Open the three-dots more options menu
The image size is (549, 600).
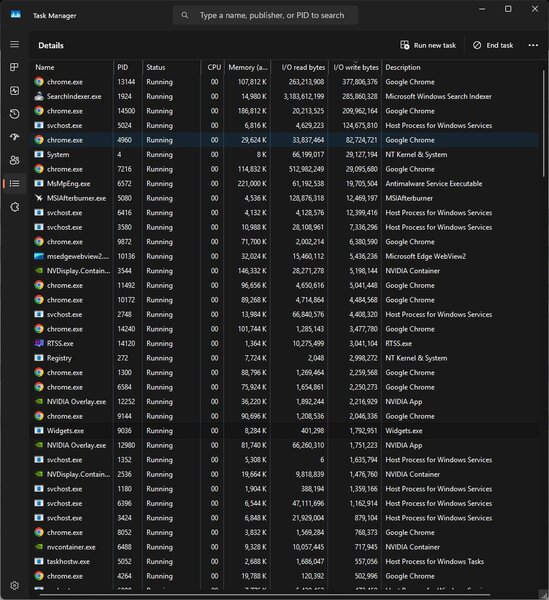point(533,45)
